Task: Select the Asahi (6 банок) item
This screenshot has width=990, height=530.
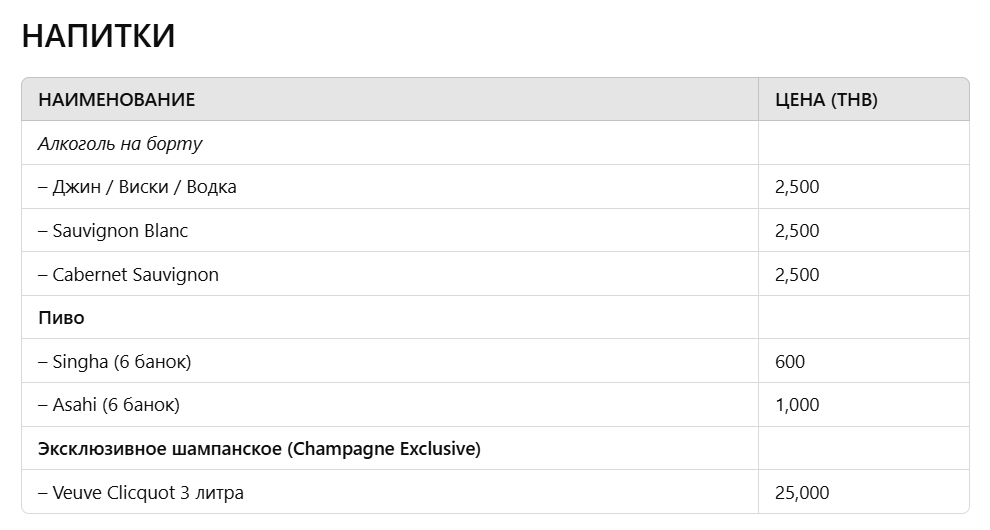Action: click(109, 405)
